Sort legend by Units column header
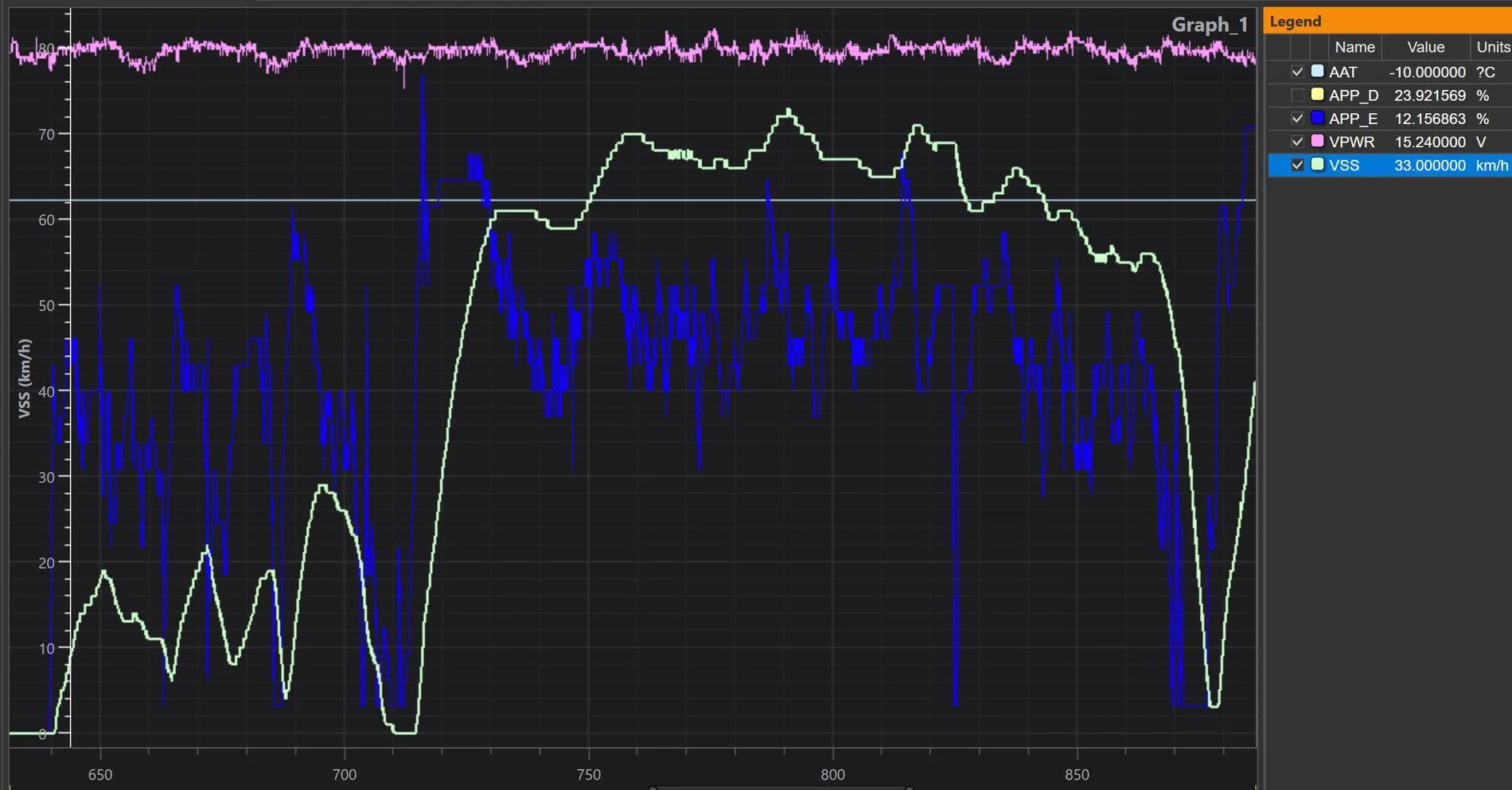The width and height of the screenshot is (1512, 790). (1492, 47)
